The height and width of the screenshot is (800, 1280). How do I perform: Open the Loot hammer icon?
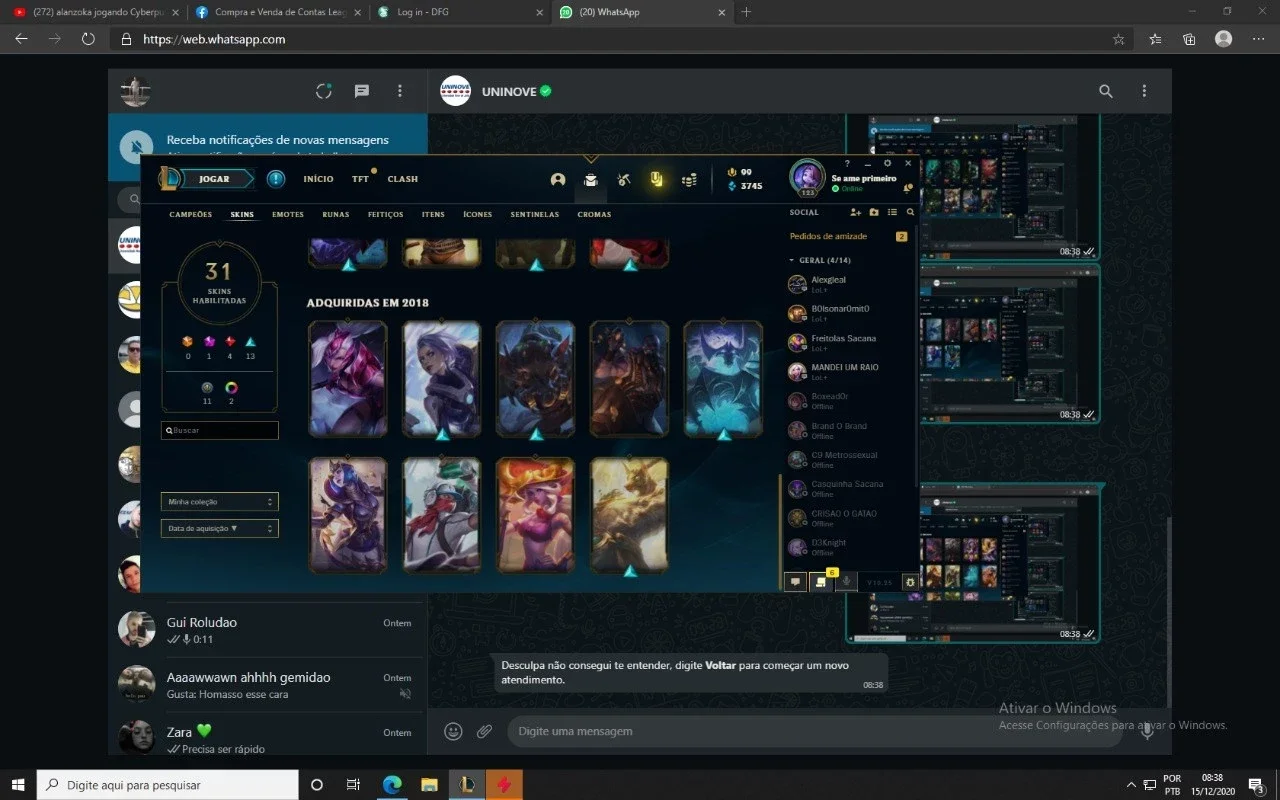pyautogui.click(x=623, y=180)
